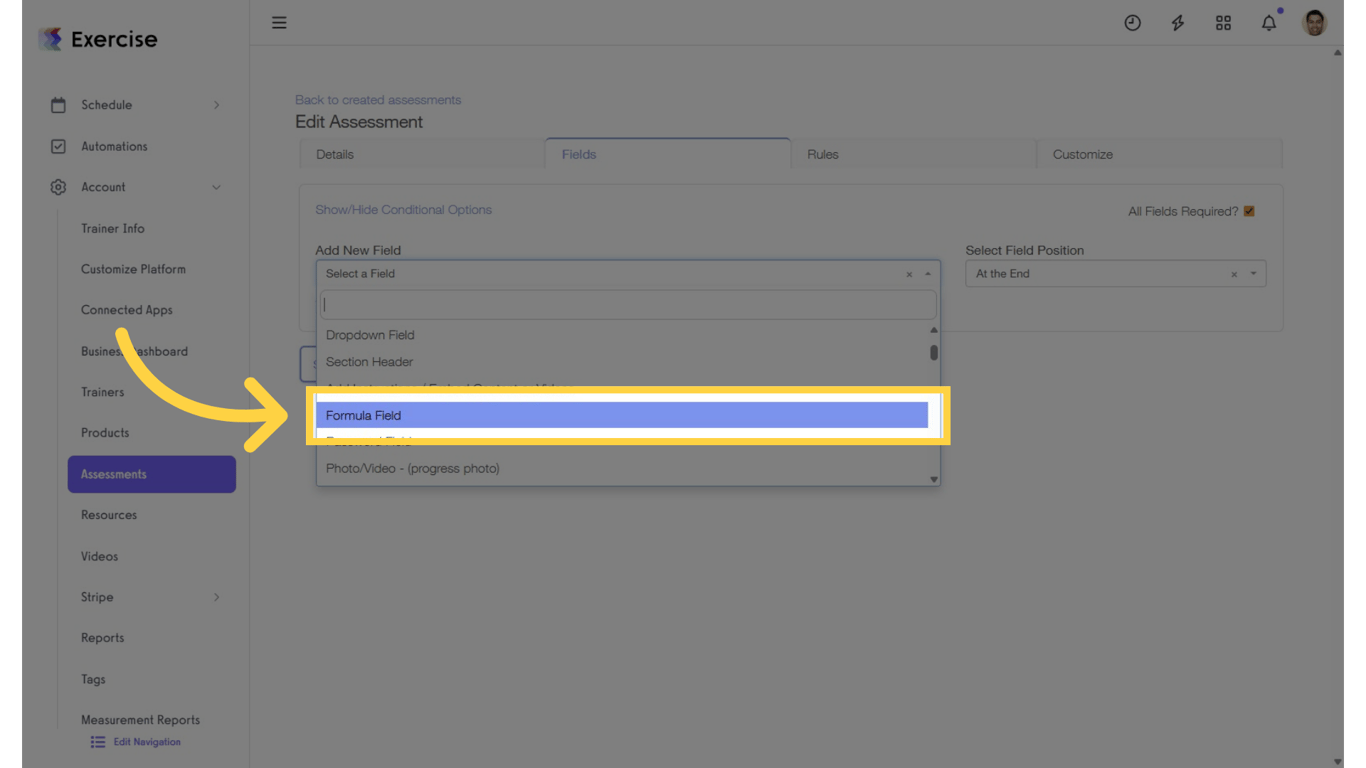Click Show/Hide Conditional Options

[403, 209]
